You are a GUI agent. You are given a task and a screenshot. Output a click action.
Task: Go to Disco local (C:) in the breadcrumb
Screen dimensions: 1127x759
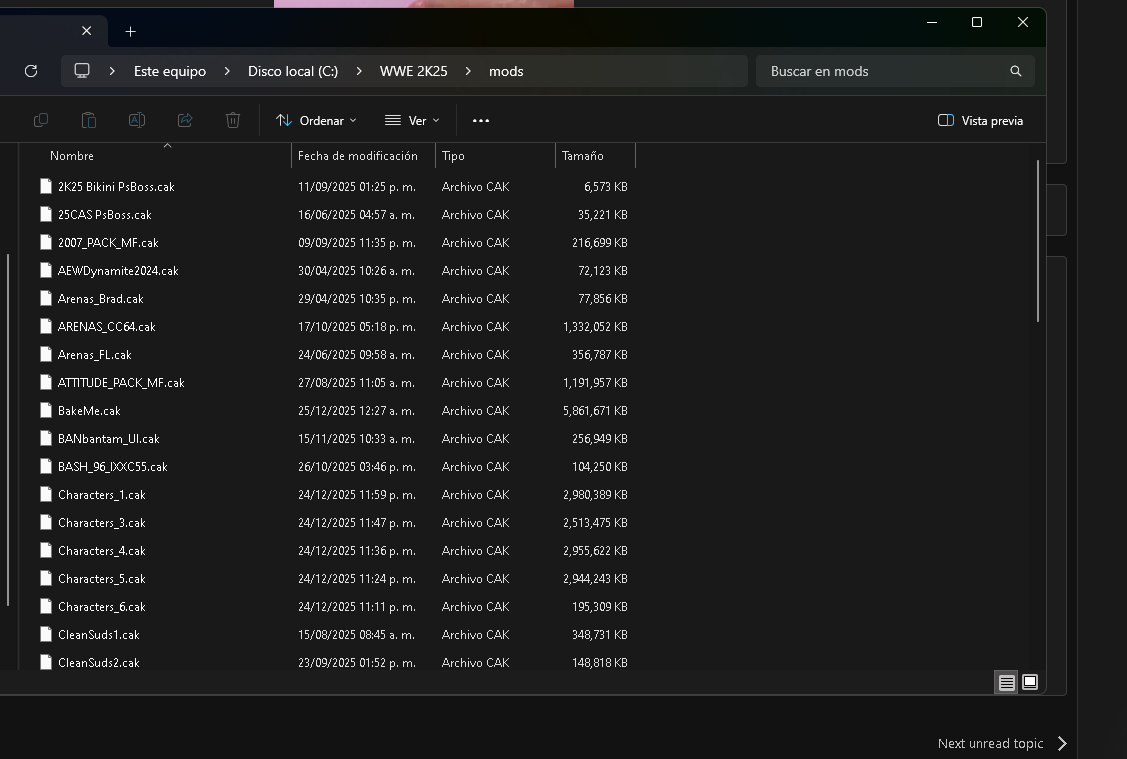(293, 71)
